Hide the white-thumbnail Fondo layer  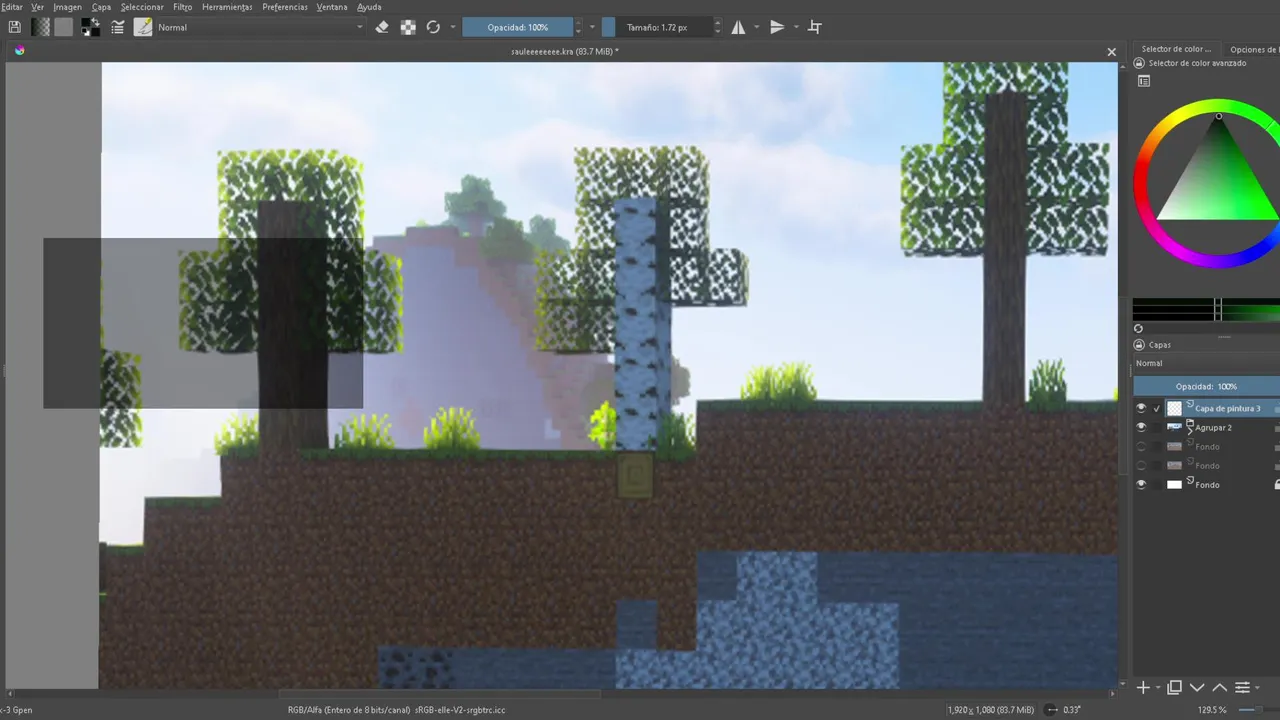(1141, 485)
